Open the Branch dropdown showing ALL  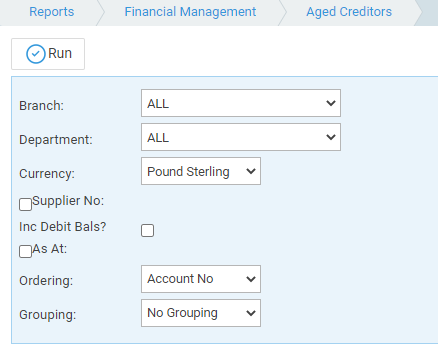point(241,103)
